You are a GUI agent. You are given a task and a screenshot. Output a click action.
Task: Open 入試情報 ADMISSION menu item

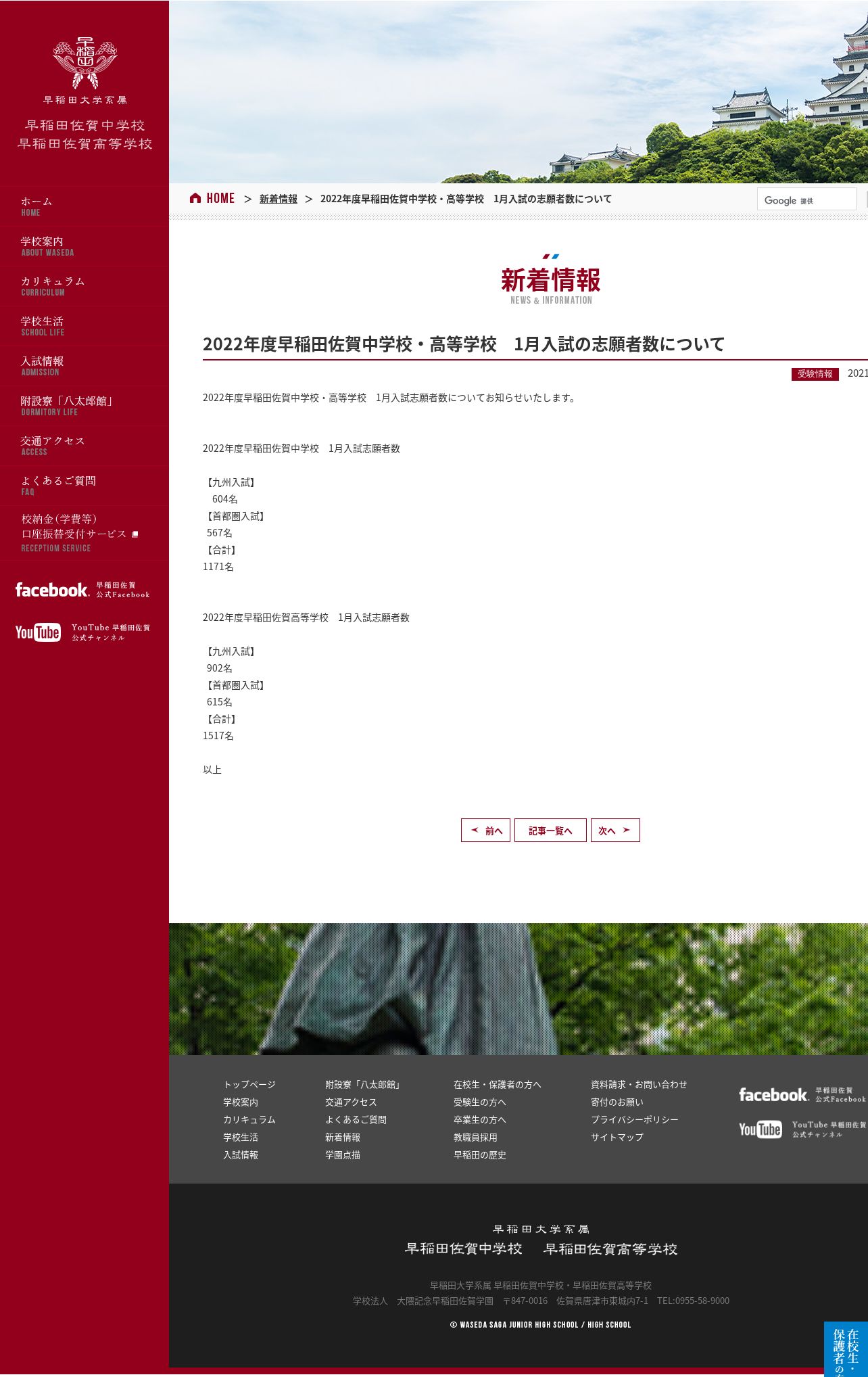85,366
